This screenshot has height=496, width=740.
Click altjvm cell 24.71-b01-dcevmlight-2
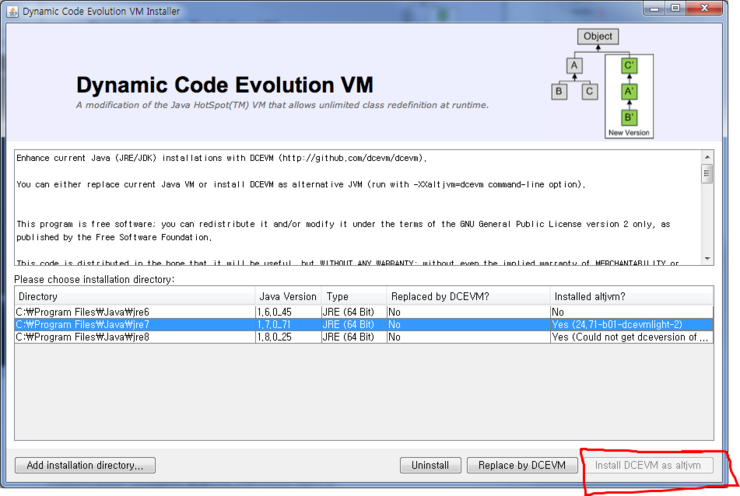coord(631,324)
